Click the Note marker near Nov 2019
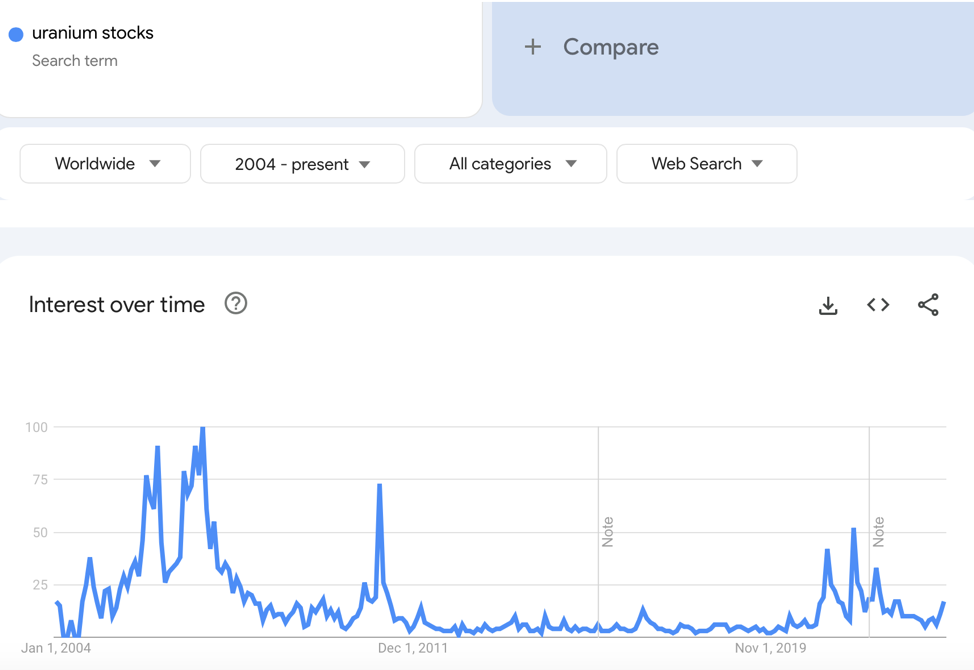The height and width of the screenshot is (670, 974). pyautogui.click(x=879, y=531)
